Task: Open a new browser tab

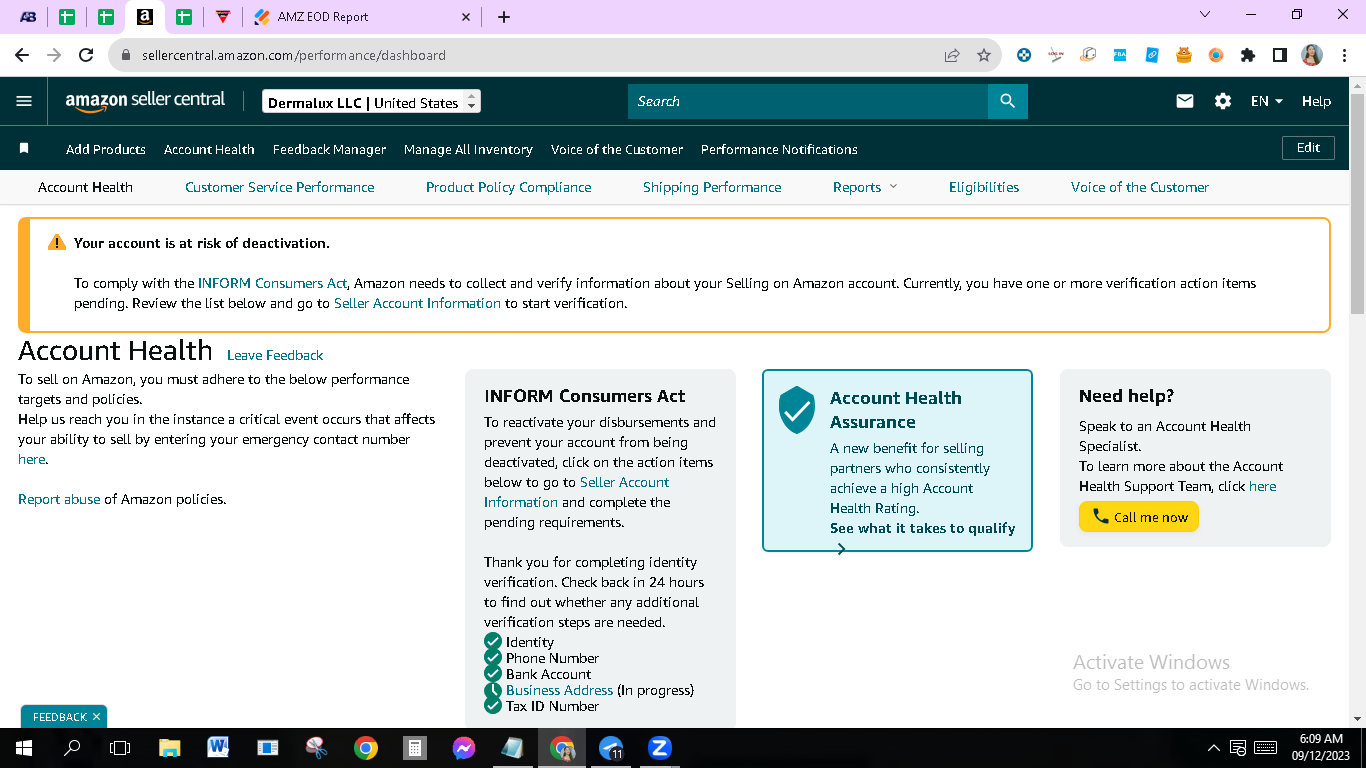Action: coord(504,17)
